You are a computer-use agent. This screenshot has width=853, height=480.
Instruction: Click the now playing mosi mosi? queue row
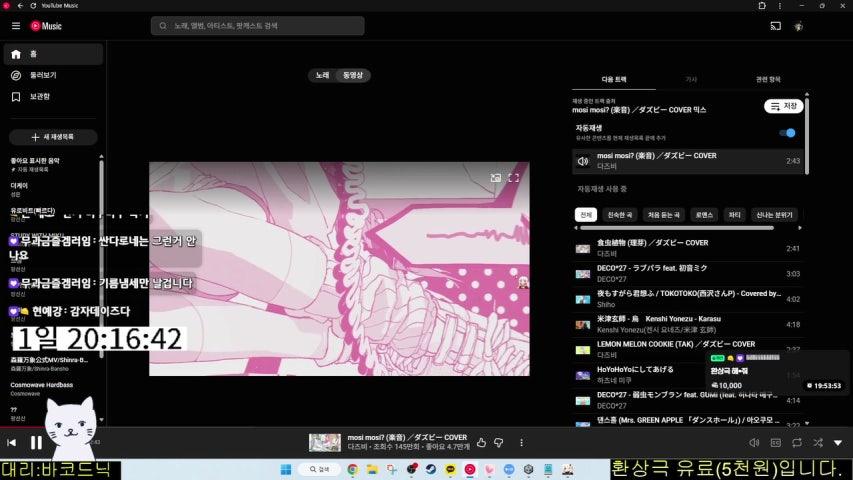[688, 161]
